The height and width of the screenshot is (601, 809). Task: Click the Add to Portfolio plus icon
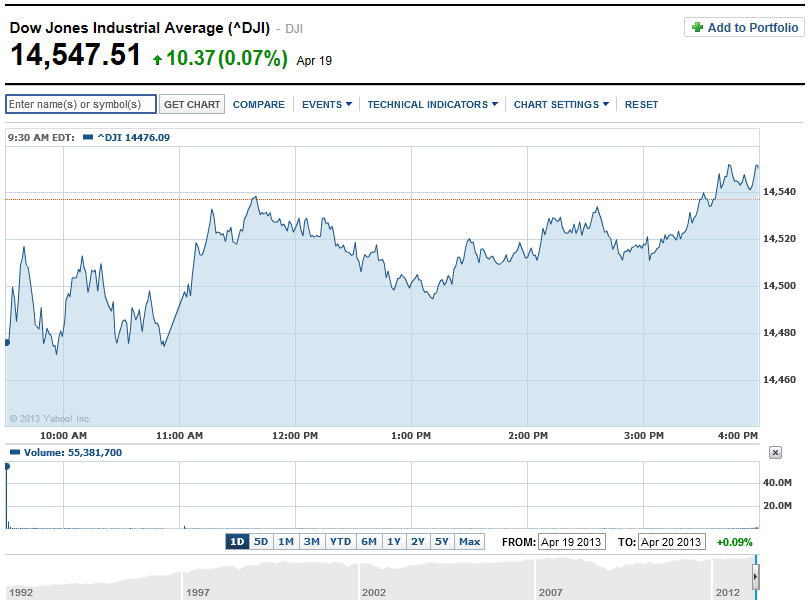697,28
